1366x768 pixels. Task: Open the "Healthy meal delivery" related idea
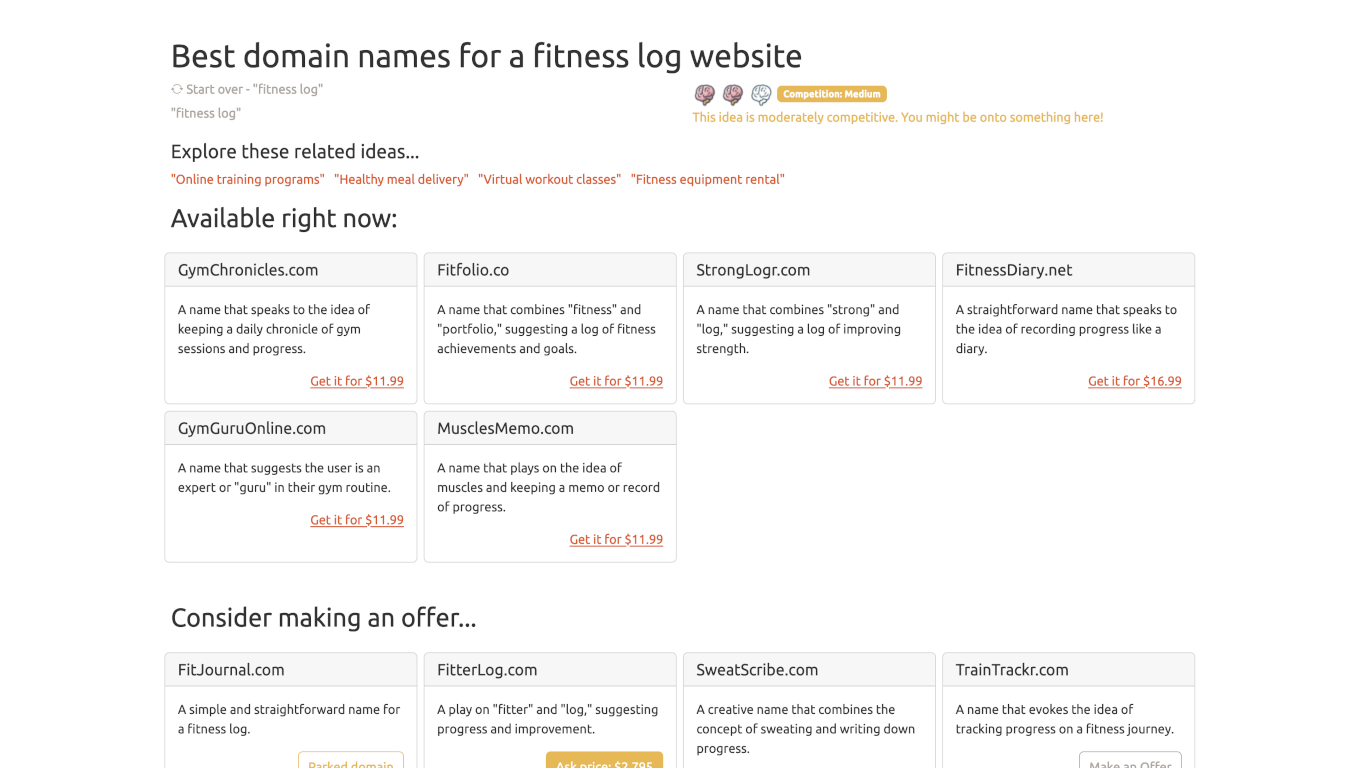coord(401,179)
